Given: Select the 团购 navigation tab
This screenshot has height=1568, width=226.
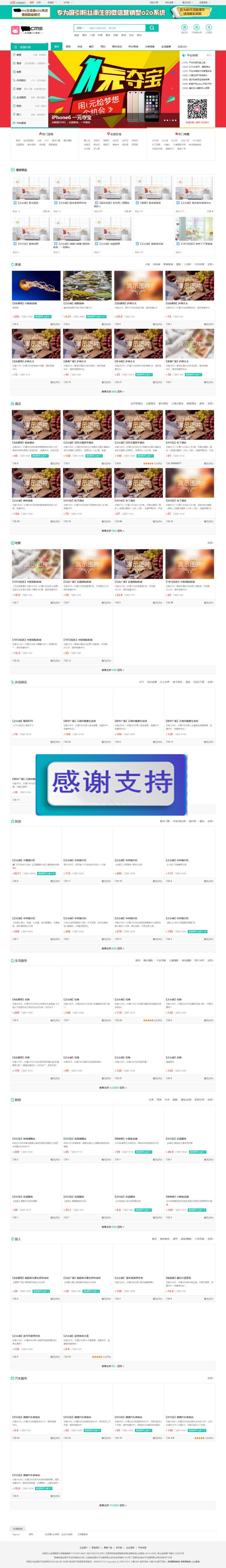Looking at the screenshot, I should click(x=68, y=46).
